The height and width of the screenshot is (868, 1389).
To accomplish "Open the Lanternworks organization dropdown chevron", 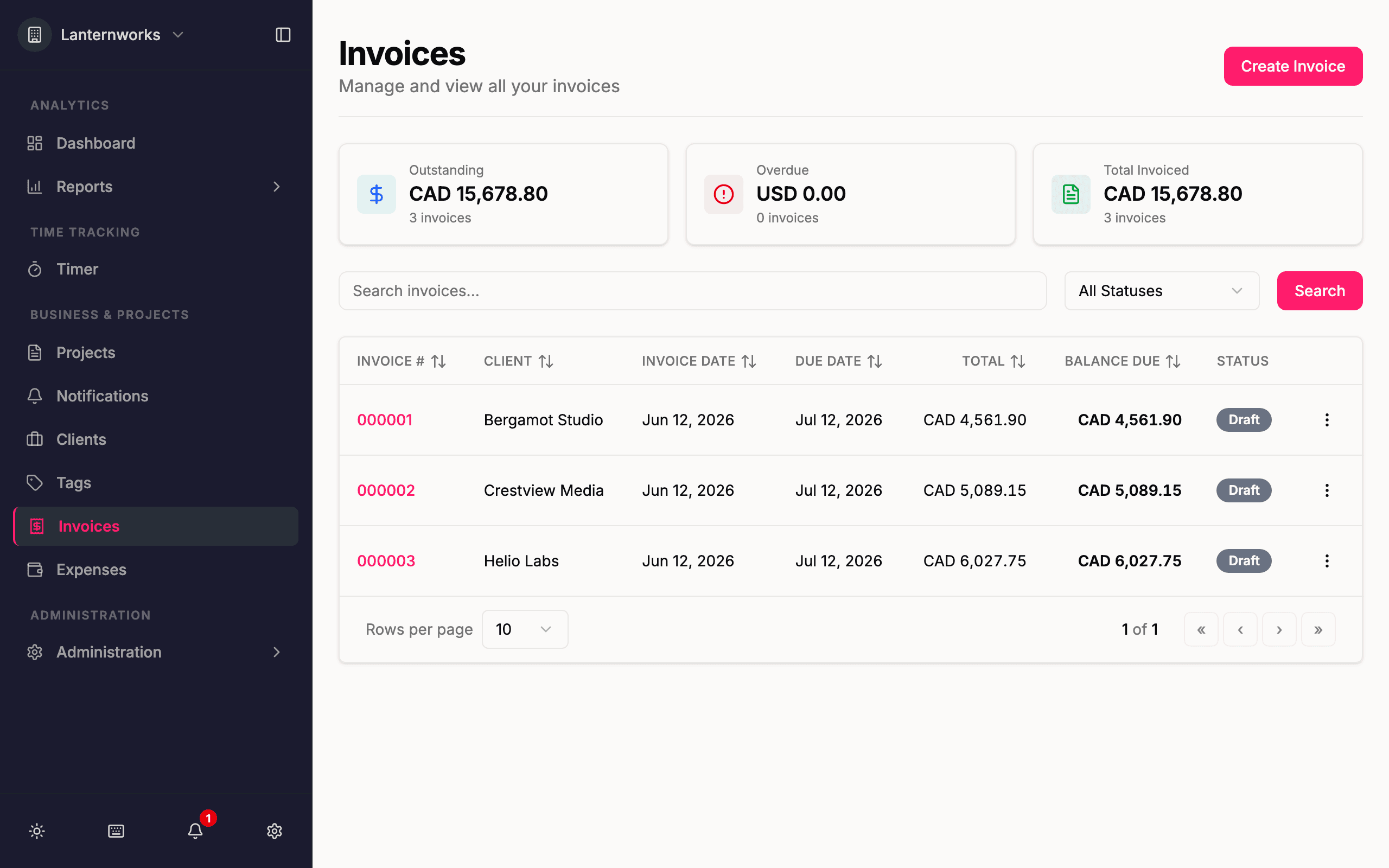I will pyautogui.click(x=178, y=34).
